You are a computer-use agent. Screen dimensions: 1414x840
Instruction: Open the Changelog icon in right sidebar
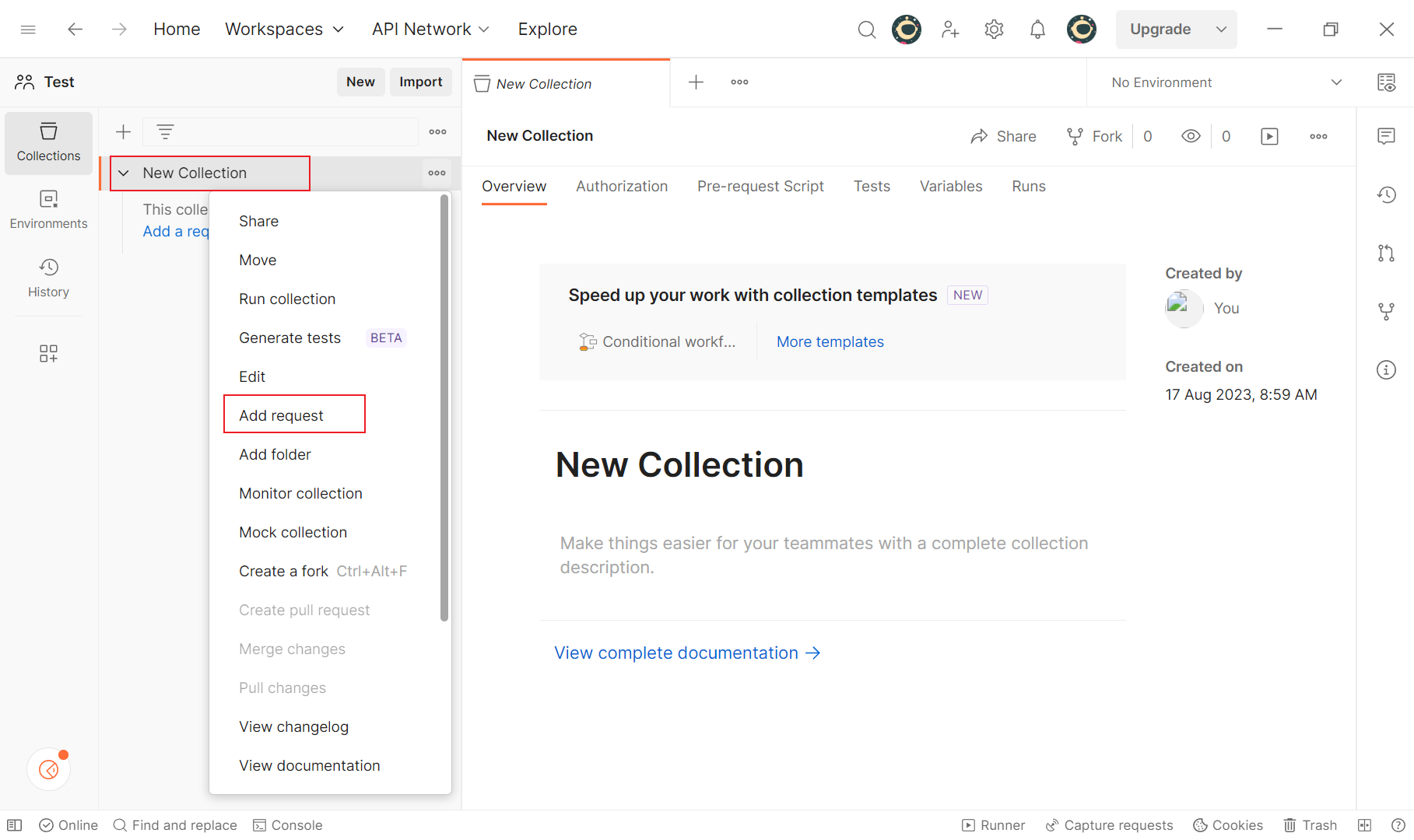1386,194
